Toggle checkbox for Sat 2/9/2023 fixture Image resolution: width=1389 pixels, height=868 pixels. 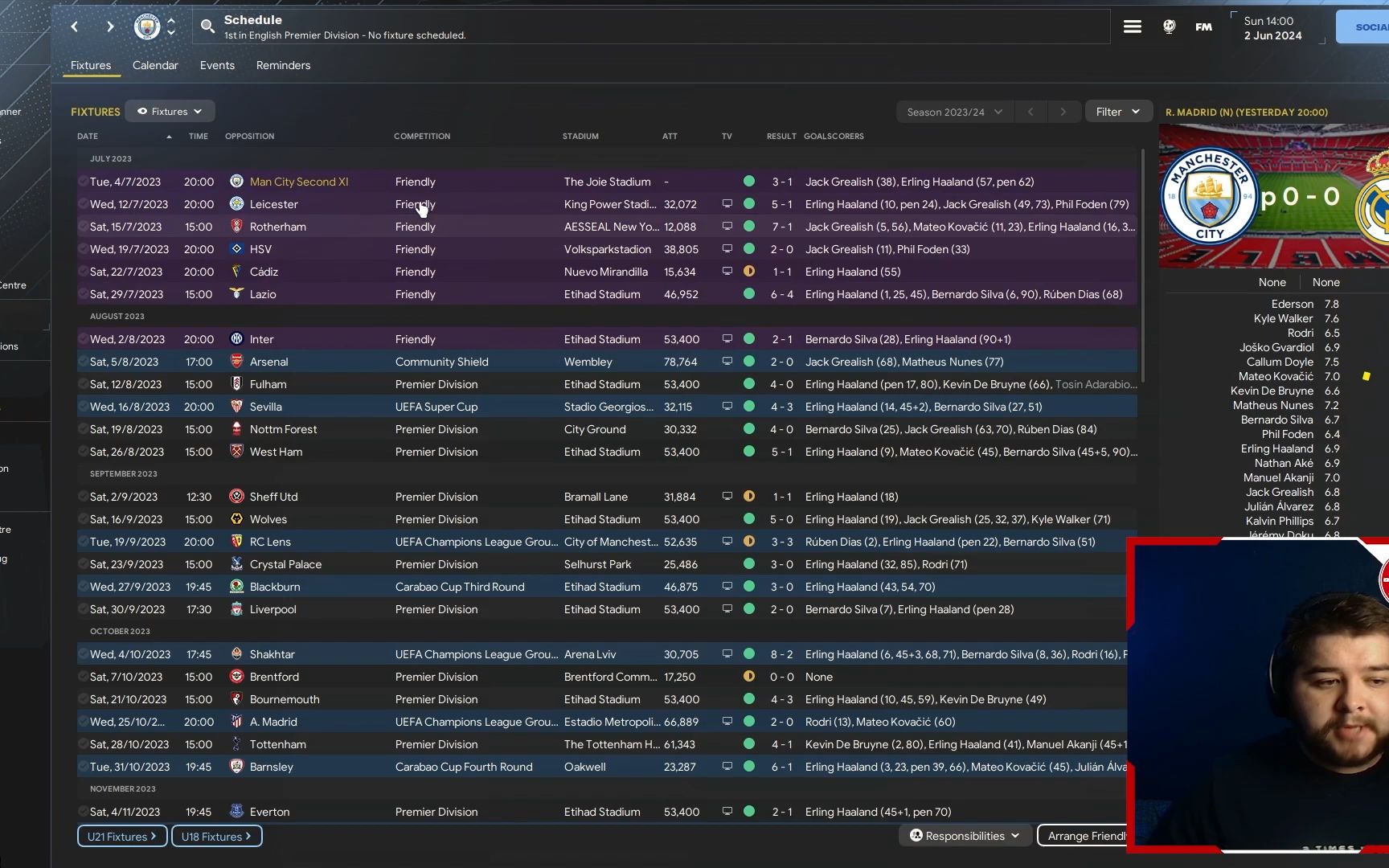[x=83, y=497]
